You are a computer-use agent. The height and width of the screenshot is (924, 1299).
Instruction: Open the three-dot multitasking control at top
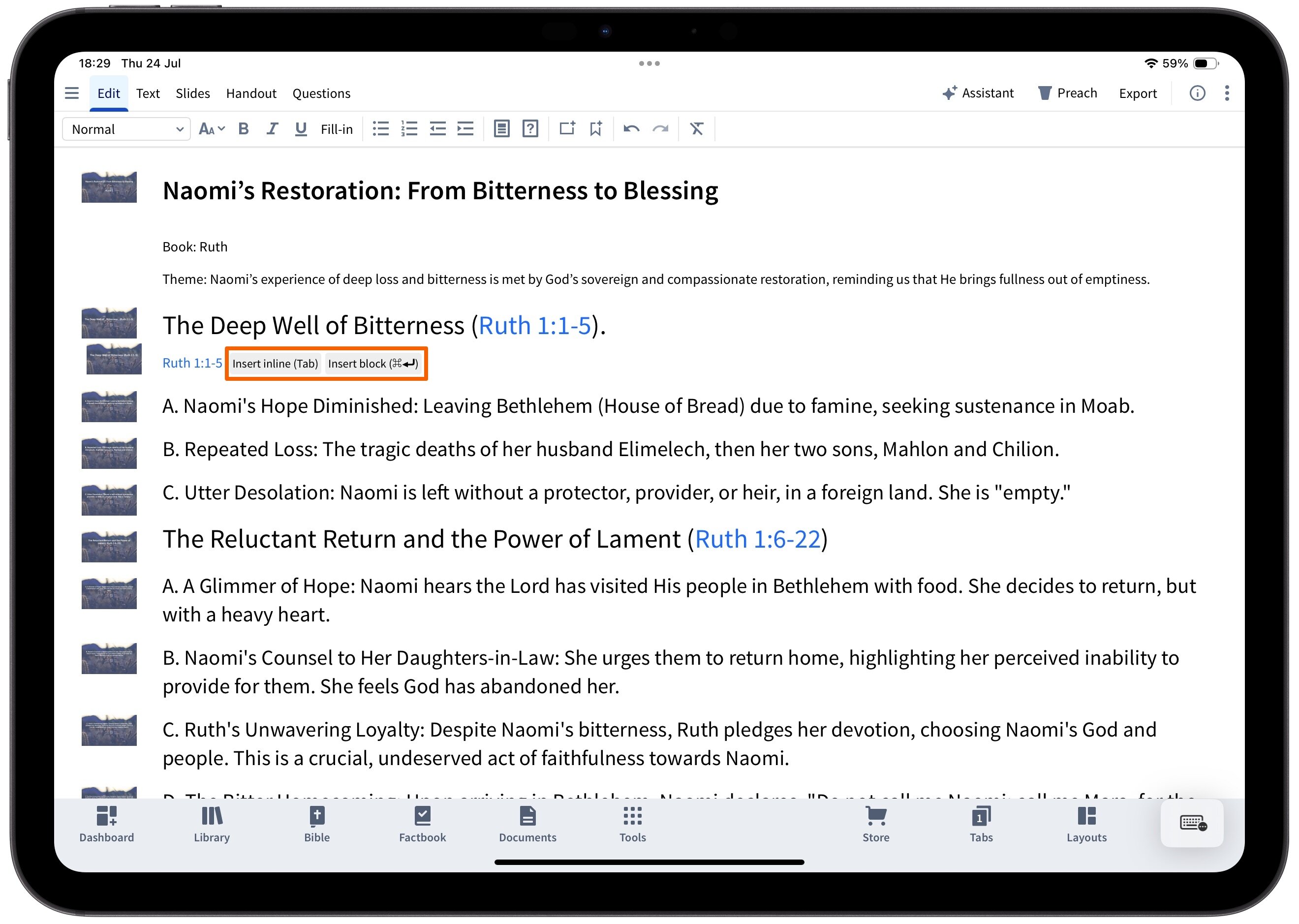[x=649, y=63]
